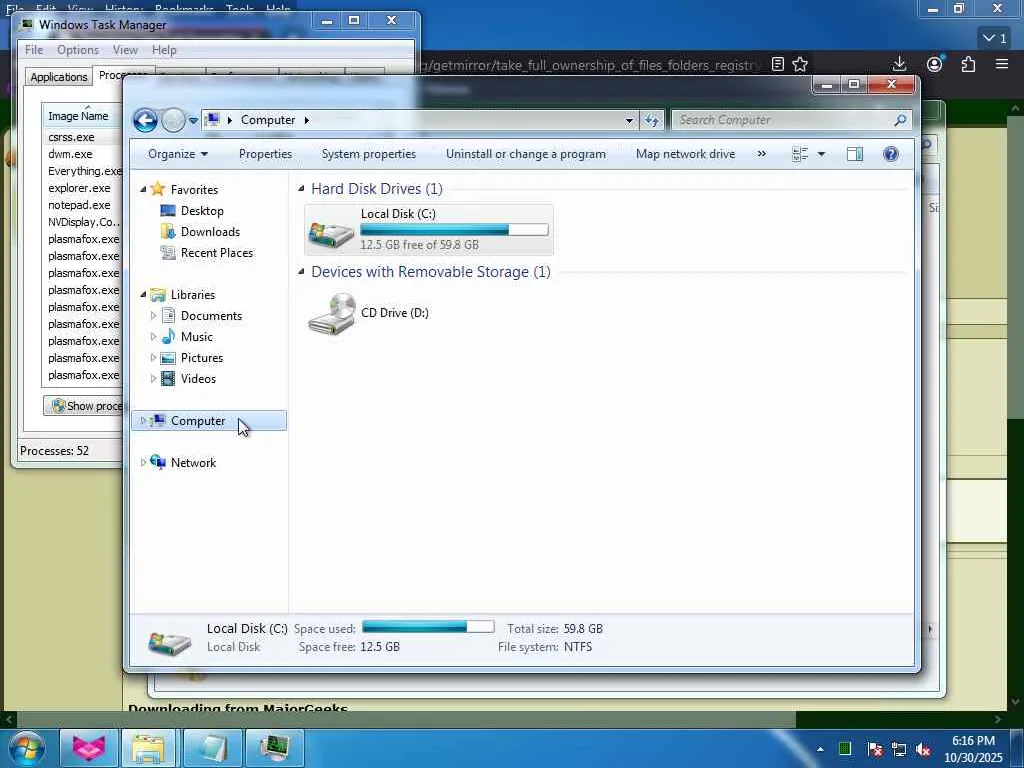Collapse the Hard Disk Drives group
This screenshot has height=768, width=1024.
coord(301,189)
